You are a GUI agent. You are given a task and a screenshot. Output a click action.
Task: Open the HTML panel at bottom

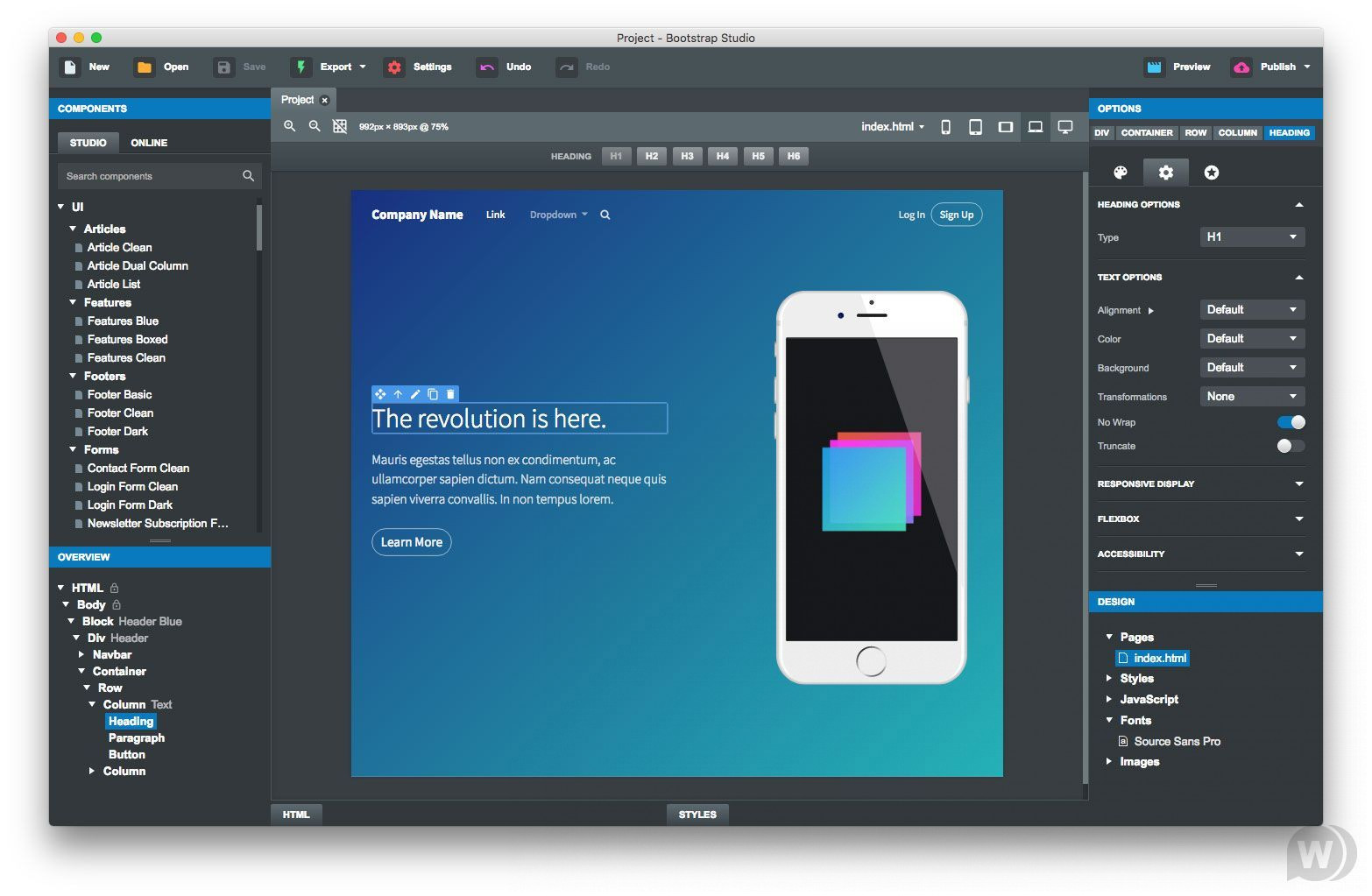(296, 815)
